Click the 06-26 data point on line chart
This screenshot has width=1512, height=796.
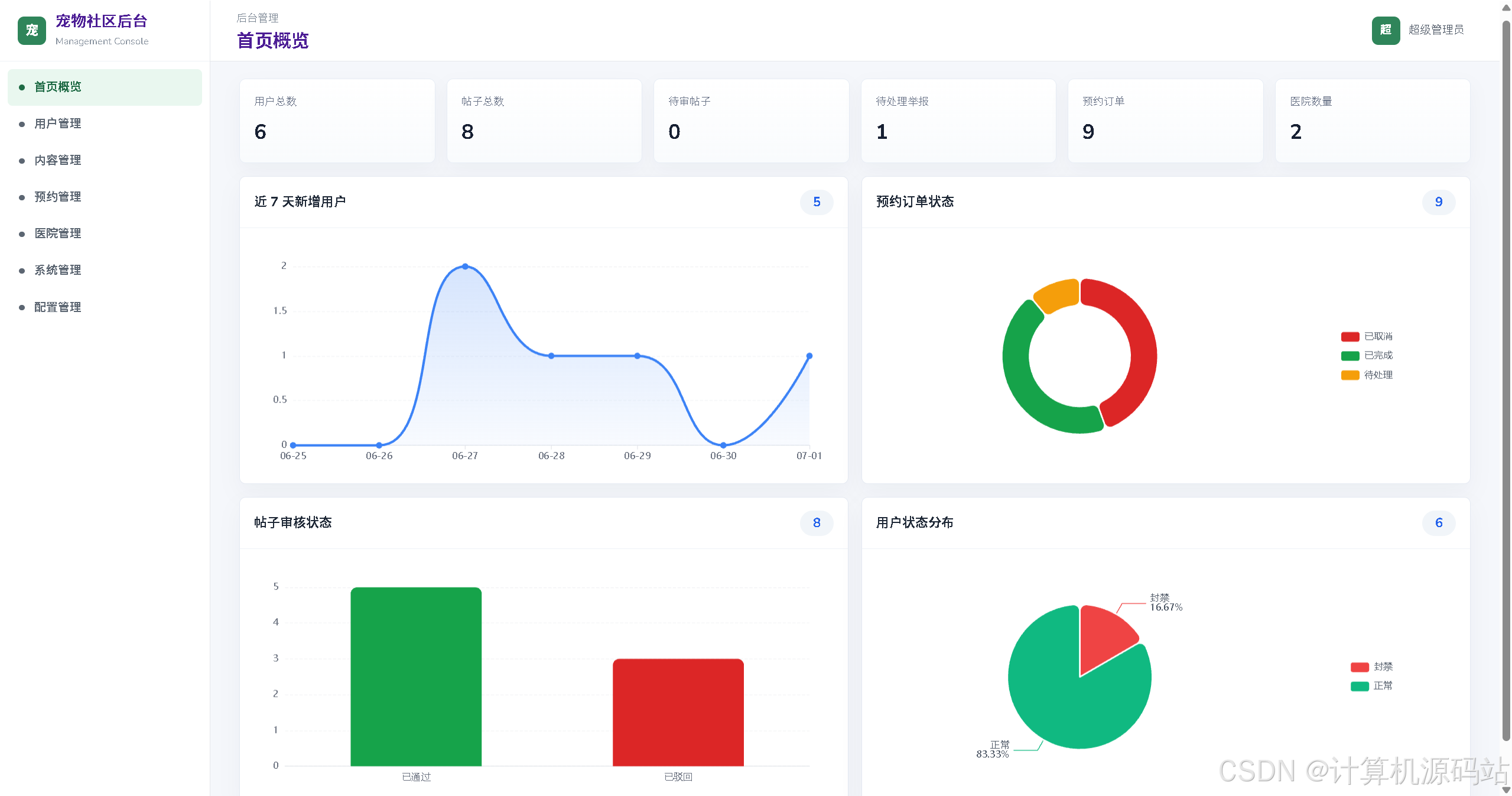pos(379,445)
